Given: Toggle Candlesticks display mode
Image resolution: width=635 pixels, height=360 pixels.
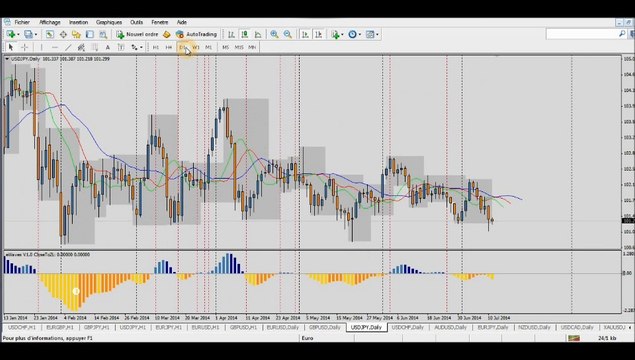Looking at the screenshot, I should [245, 34].
